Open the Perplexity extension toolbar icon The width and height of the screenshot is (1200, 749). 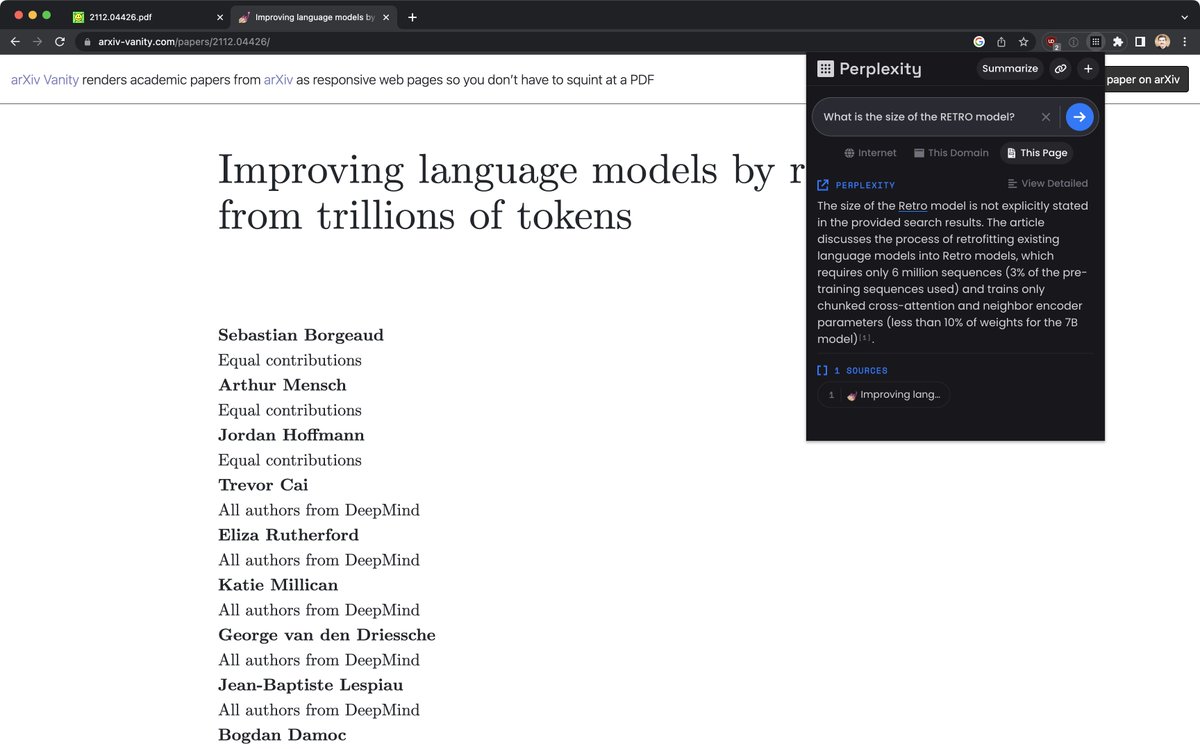coord(1095,42)
